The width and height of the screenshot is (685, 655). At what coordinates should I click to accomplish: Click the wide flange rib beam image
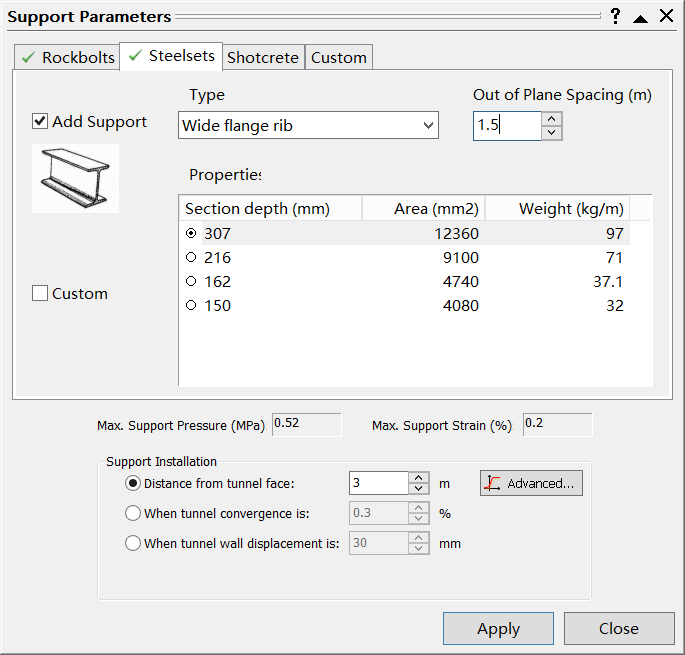[x=75, y=178]
